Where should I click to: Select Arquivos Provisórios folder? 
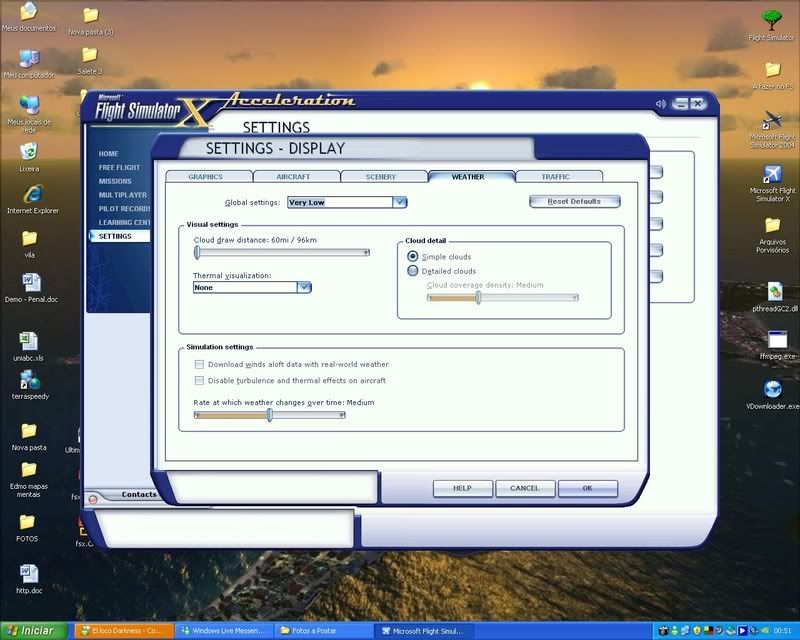click(772, 225)
